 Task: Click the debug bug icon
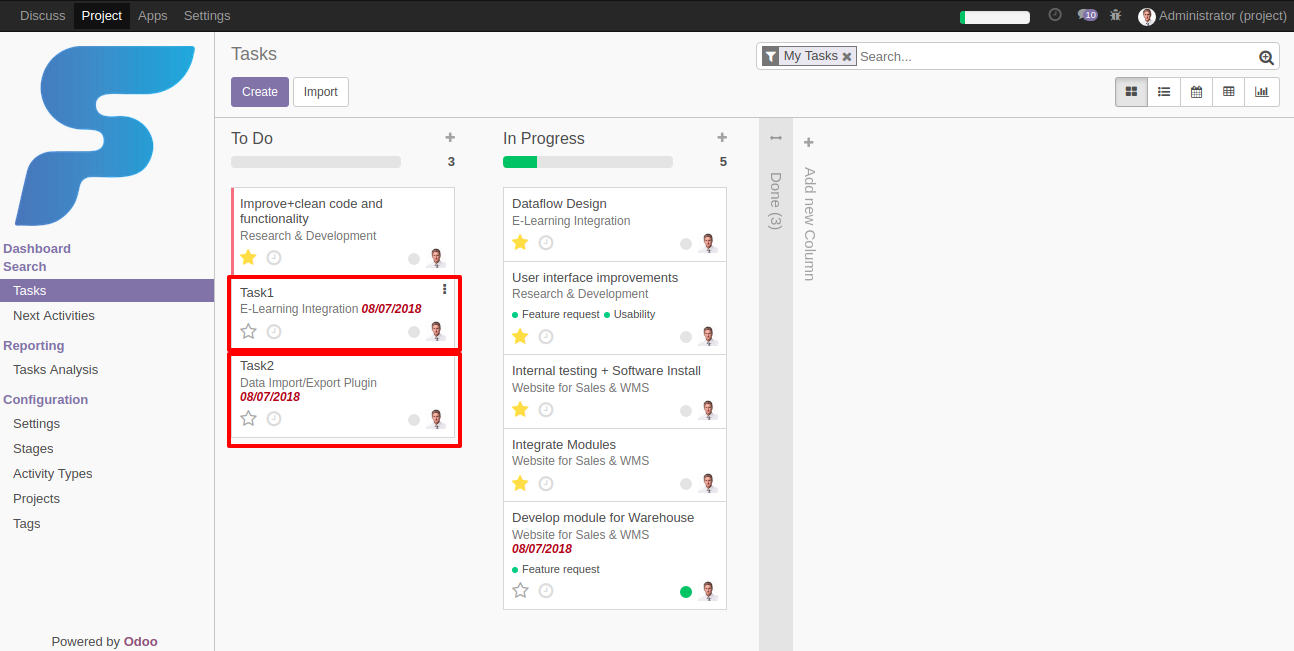1116,16
